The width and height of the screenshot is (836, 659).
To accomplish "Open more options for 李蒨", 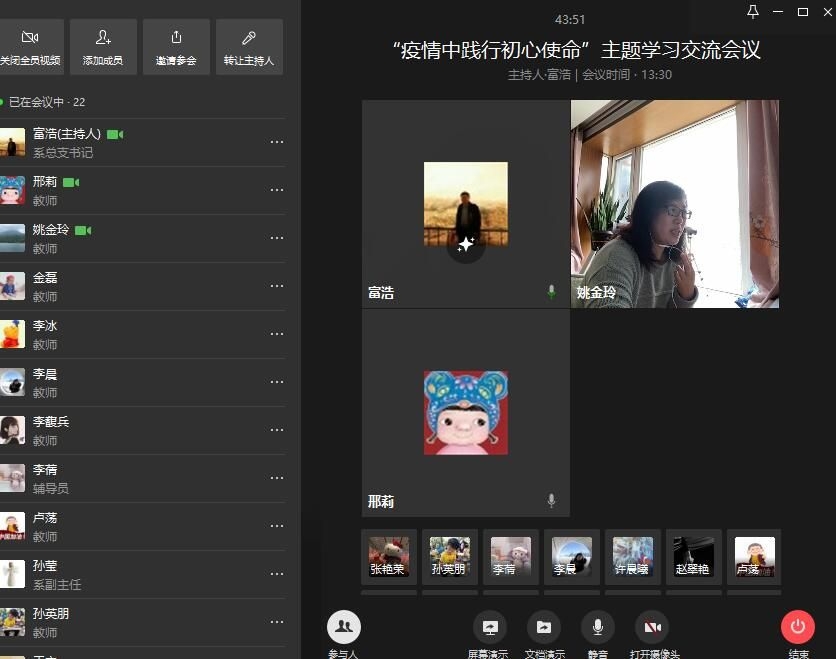I will (x=277, y=478).
